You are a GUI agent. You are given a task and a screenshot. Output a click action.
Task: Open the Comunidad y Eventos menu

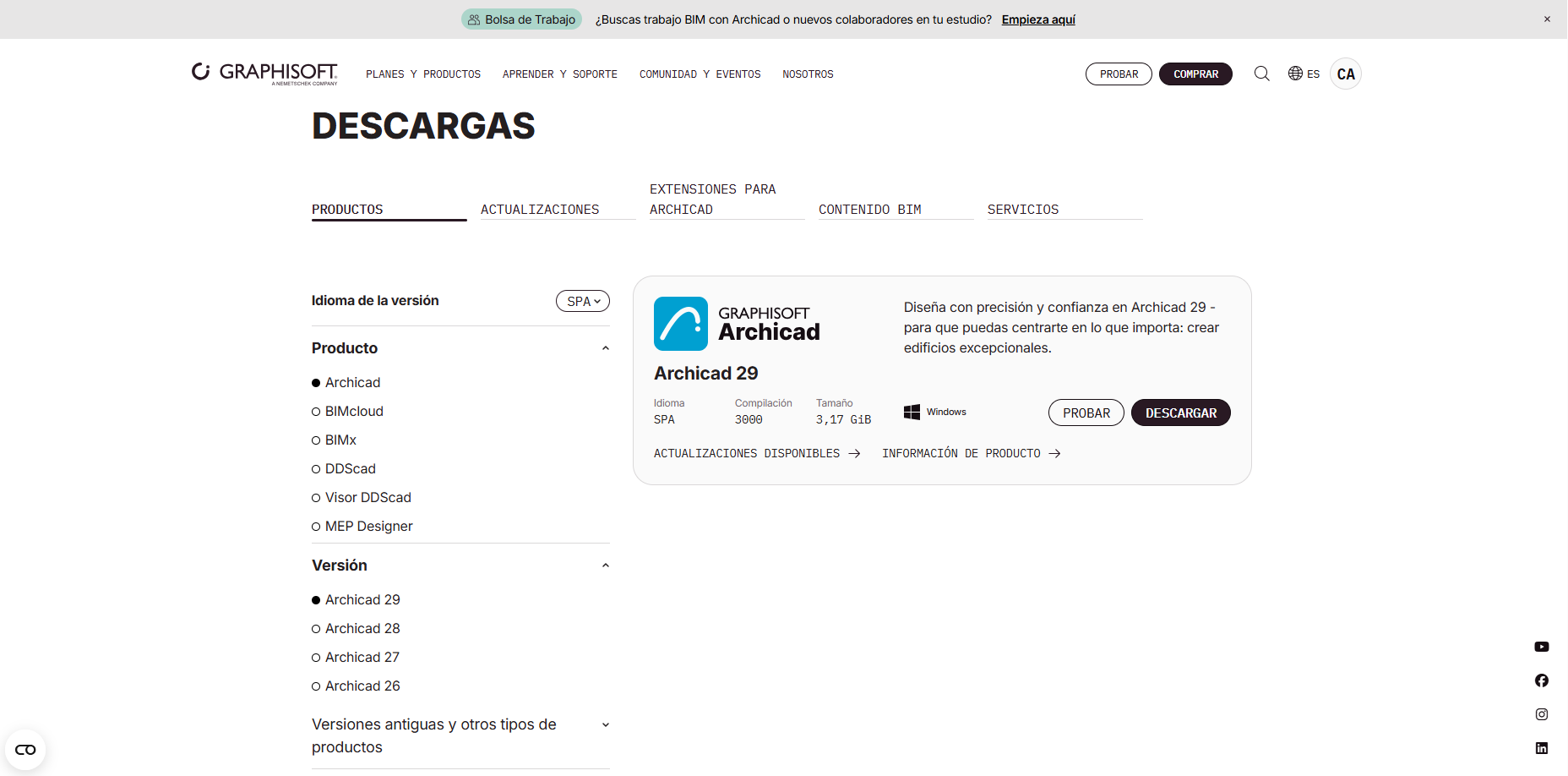pyautogui.click(x=700, y=74)
